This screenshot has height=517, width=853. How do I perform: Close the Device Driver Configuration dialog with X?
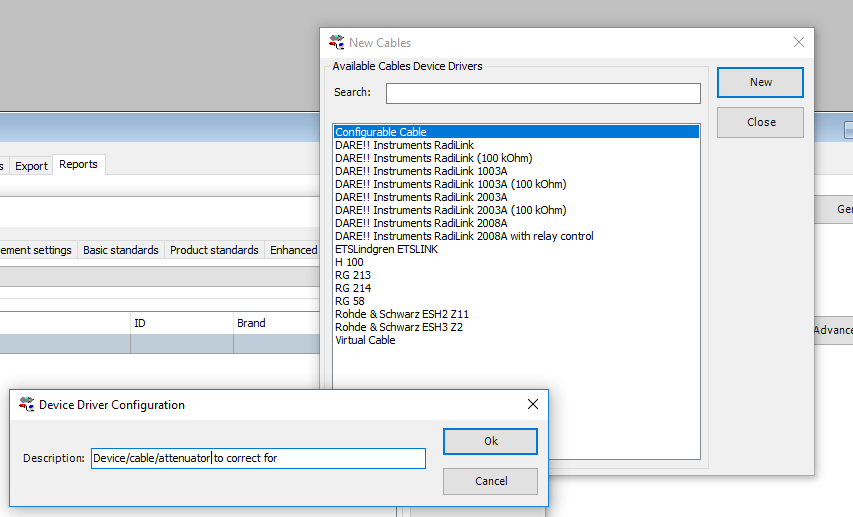533,404
